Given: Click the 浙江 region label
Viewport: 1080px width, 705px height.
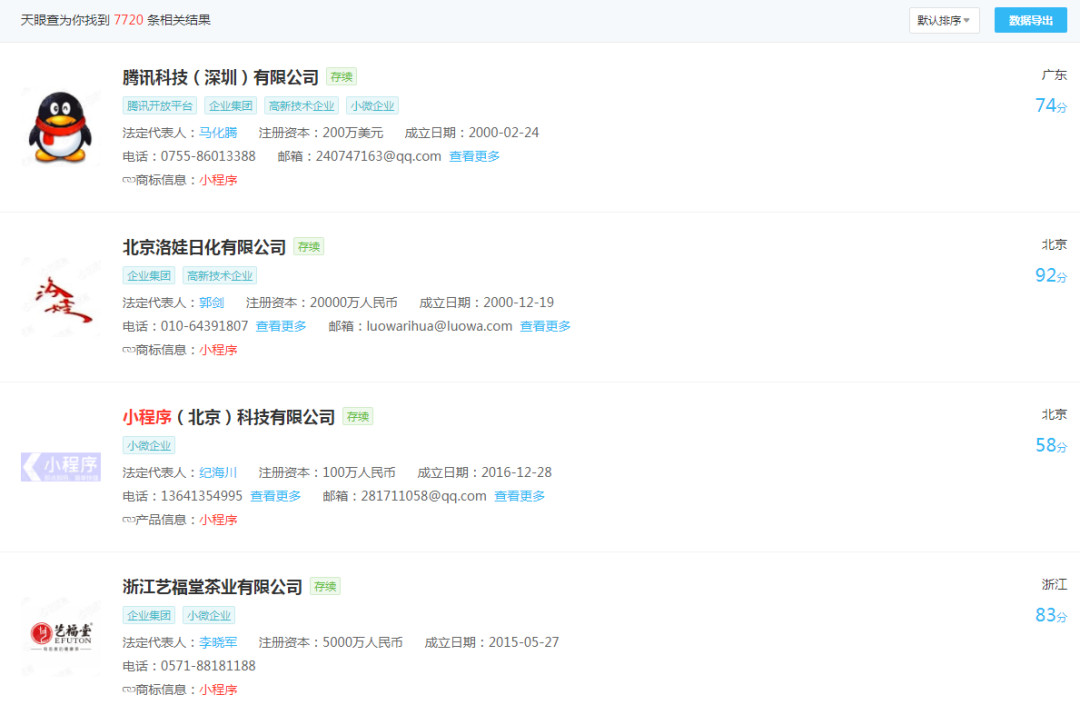Looking at the screenshot, I should tap(1055, 585).
